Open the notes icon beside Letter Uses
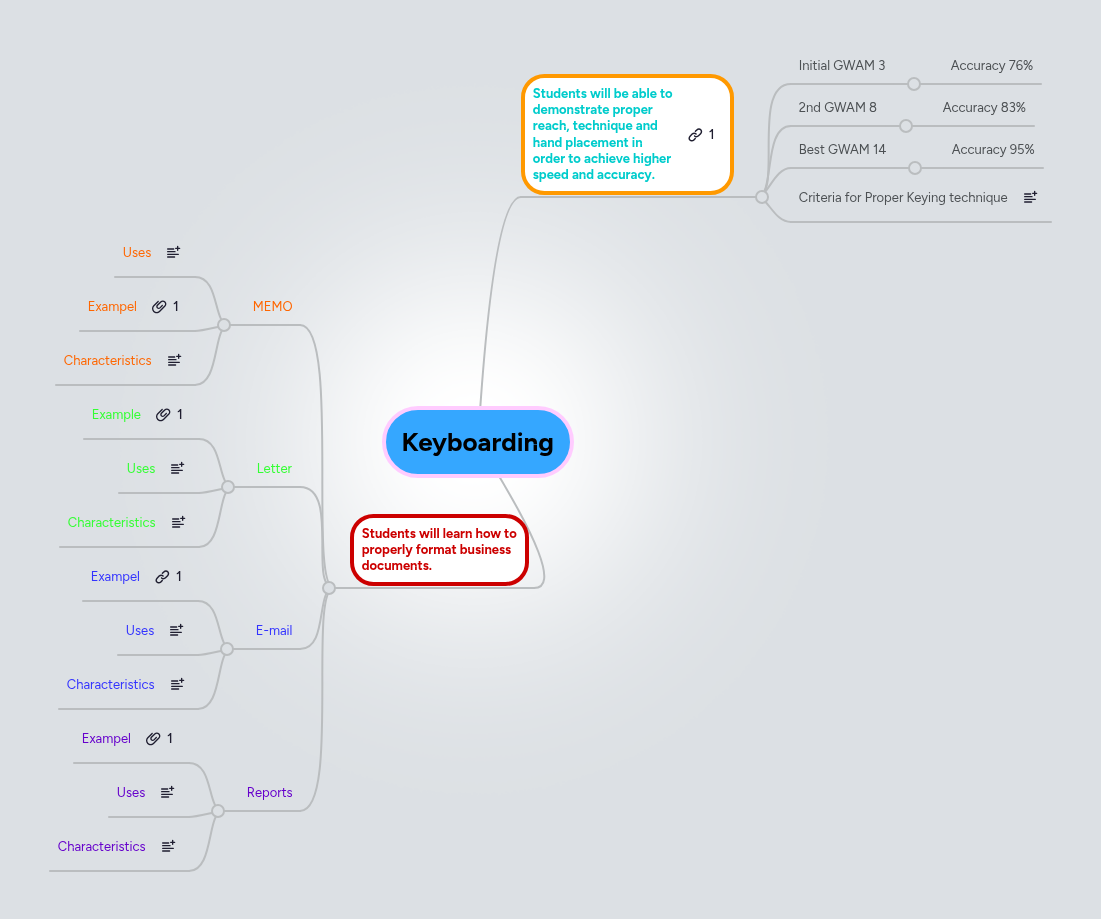Viewport: 1101px width, 919px height. click(x=178, y=468)
